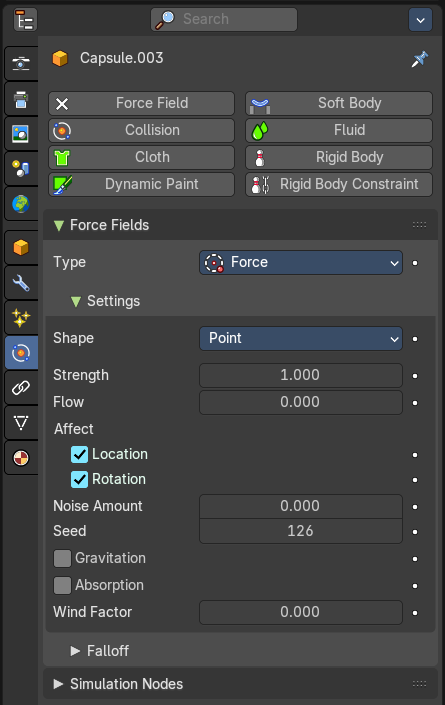Viewport: 445px width, 705px height.
Task: Add Rigid Body physics
Action: (x=339, y=157)
